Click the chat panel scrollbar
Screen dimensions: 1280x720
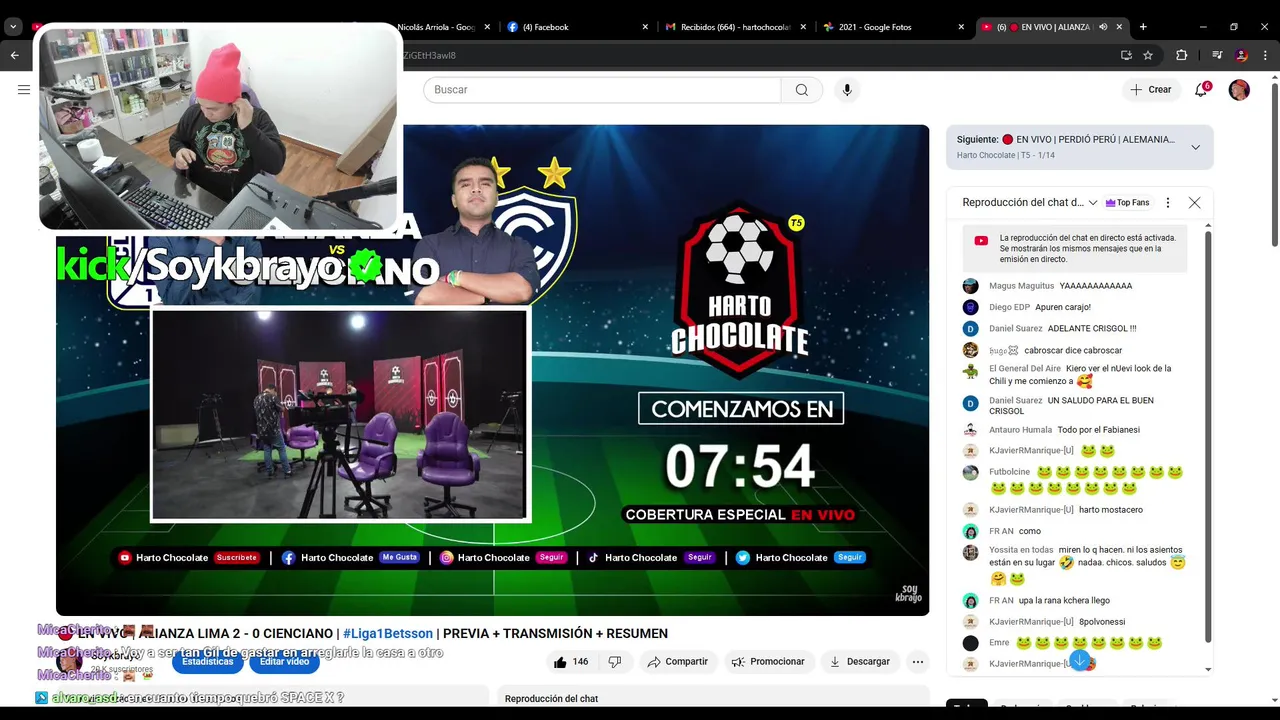(x=1208, y=436)
